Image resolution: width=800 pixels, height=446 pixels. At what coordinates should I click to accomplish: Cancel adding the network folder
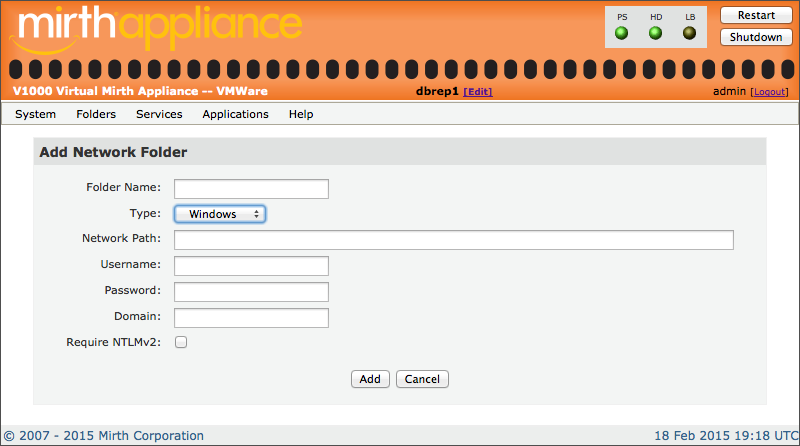[422, 379]
